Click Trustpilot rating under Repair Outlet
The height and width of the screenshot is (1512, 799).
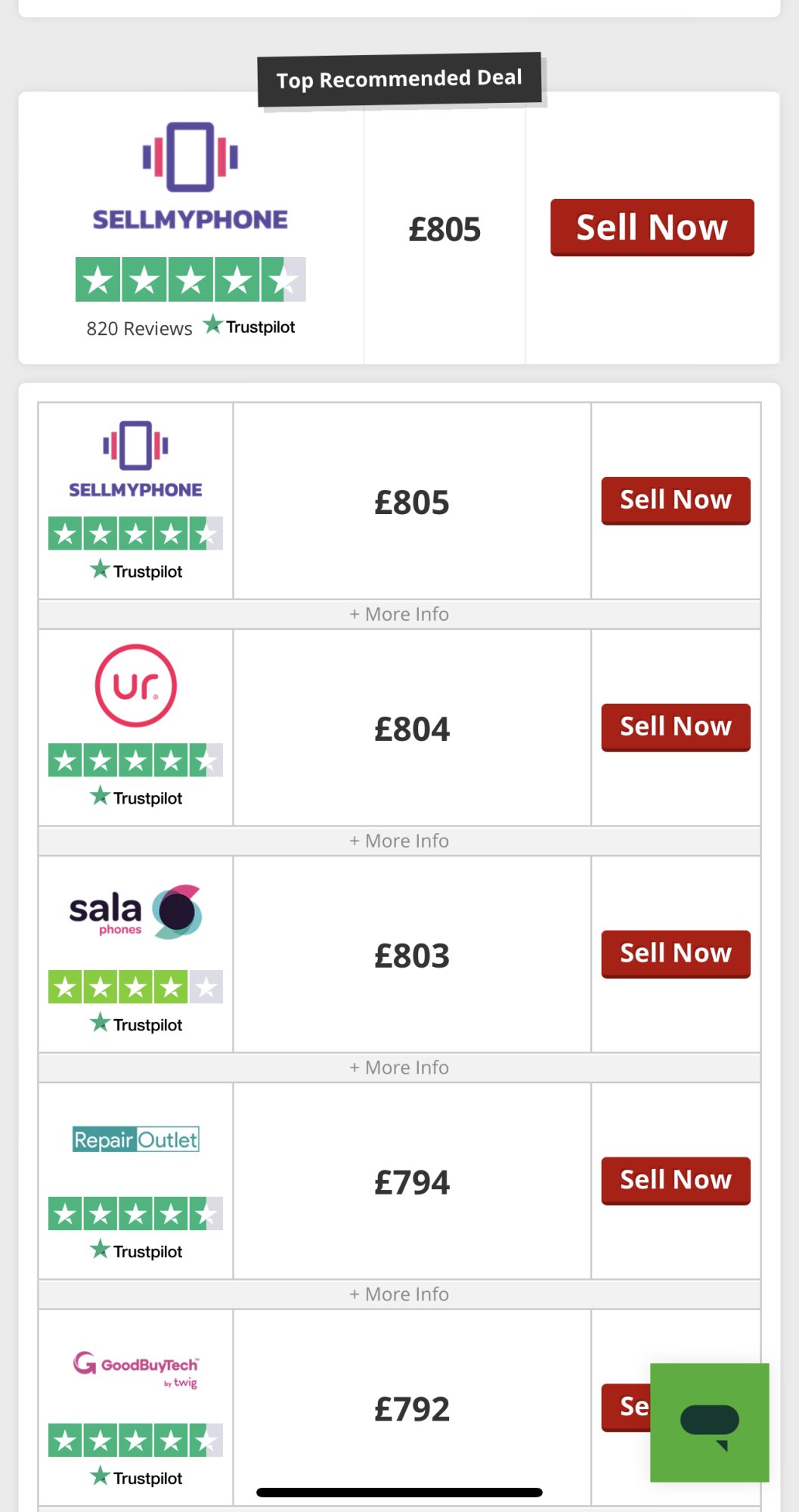pyautogui.click(x=136, y=1213)
